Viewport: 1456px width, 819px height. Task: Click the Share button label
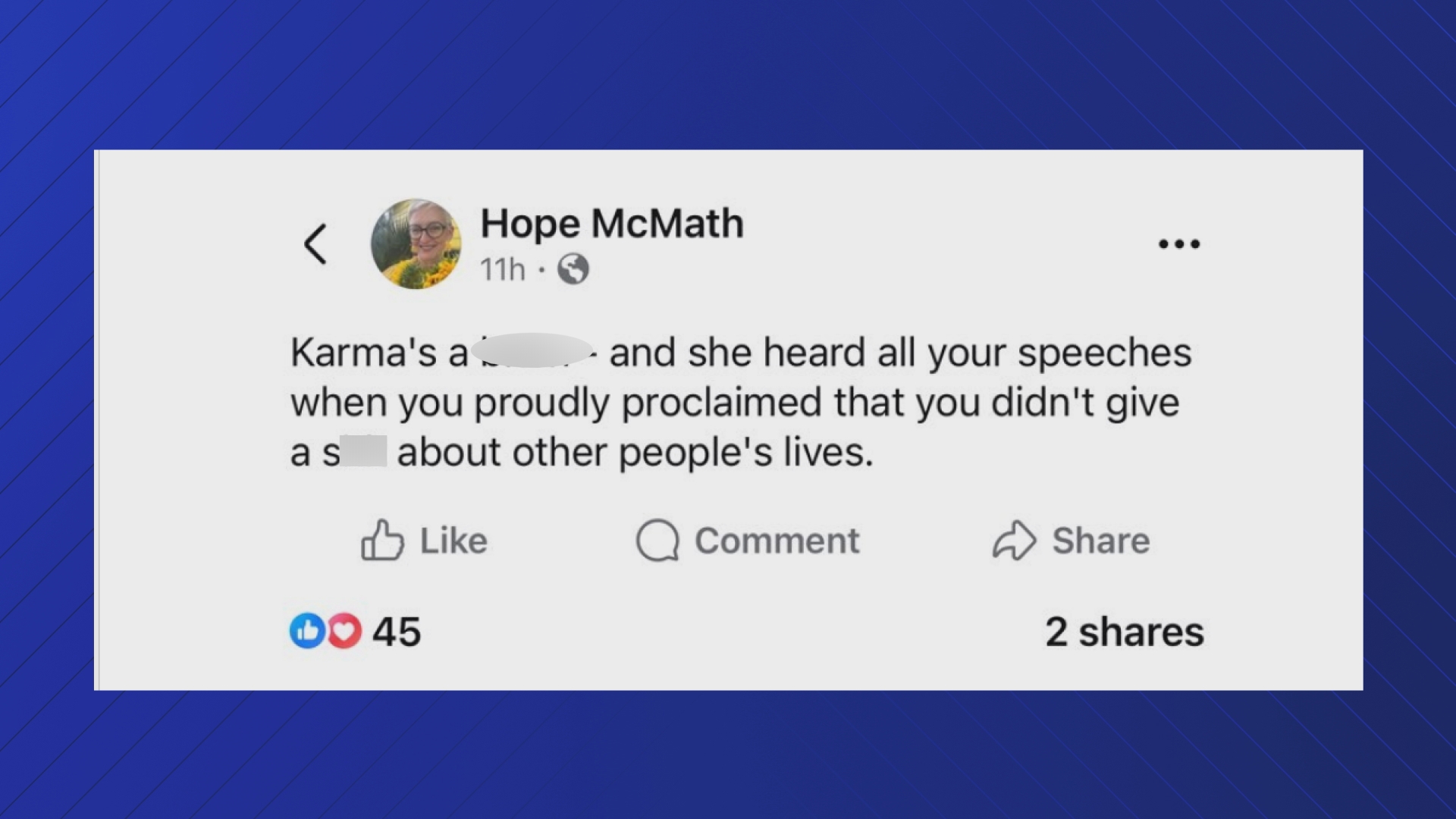tap(1102, 540)
